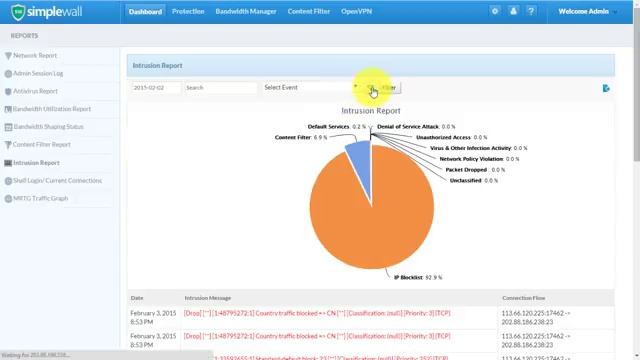
Task: Open the Protection menu
Action: [188, 11]
